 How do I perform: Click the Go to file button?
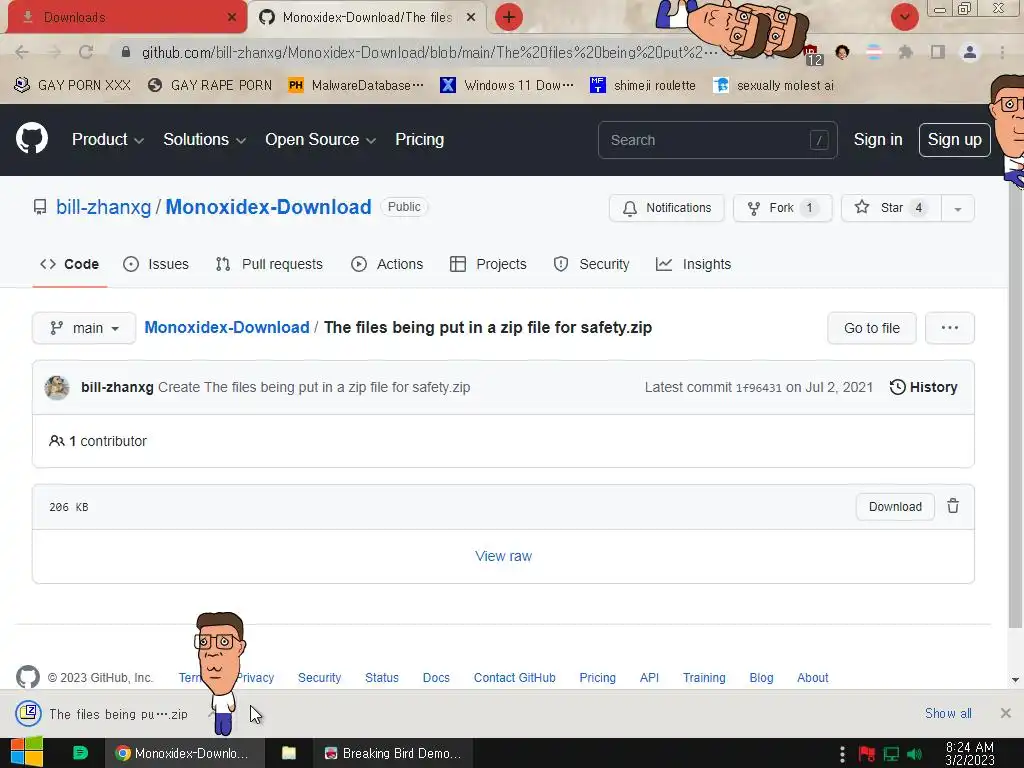click(x=871, y=328)
